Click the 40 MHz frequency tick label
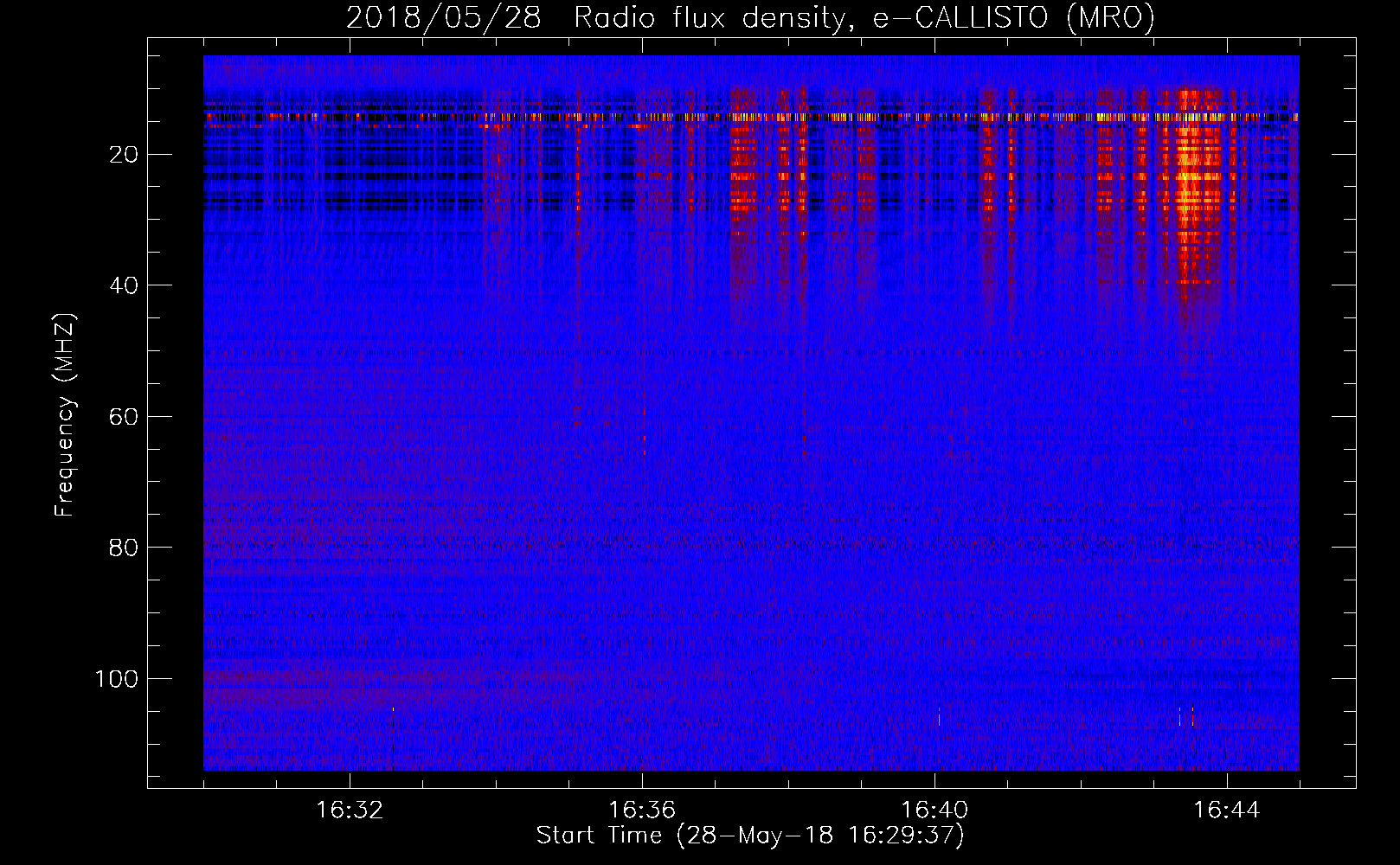Image resolution: width=1400 pixels, height=865 pixels. pyautogui.click(x=124, y=285)
